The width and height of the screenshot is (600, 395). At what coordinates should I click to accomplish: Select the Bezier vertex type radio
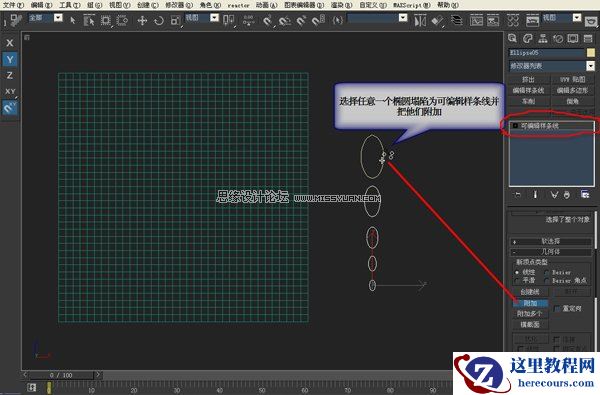point(546,272)
